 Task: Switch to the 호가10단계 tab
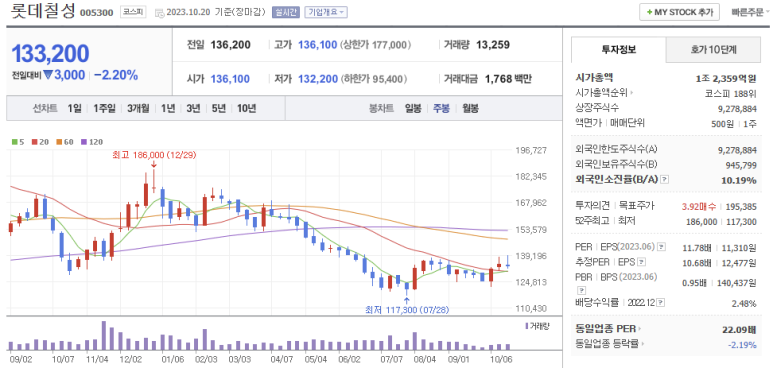[714, 49]
